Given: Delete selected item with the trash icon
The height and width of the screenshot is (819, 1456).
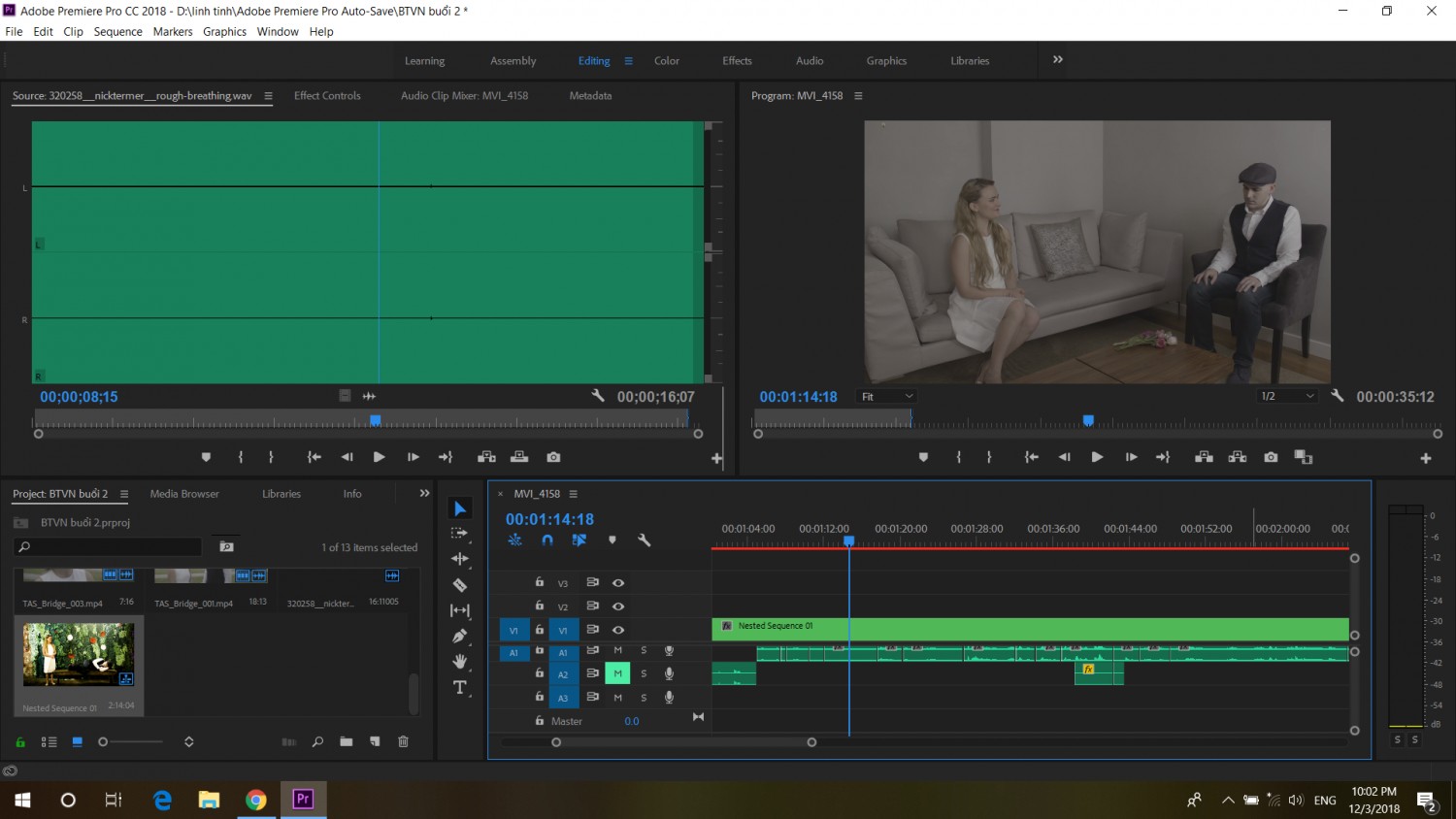Looking at the screenshot, I should tap(403, 741).
